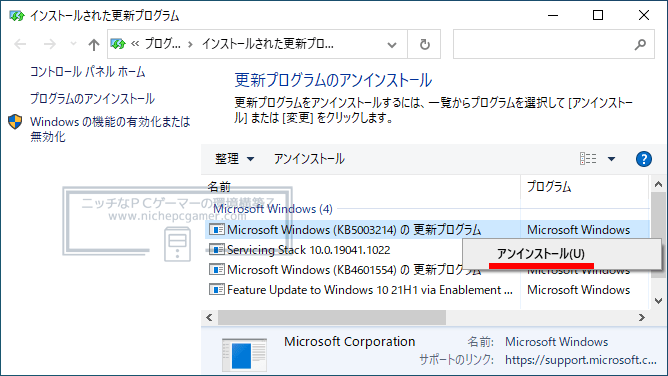Open the Control Panel Home link
The width and height of the screenshot is (668, 376).
[87, 72]
